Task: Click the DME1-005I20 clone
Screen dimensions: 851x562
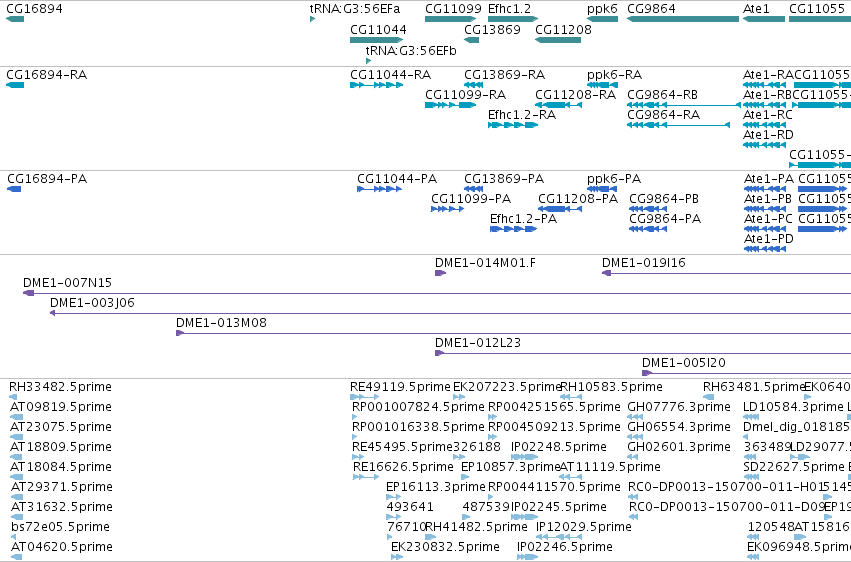Action: (746, 373)
